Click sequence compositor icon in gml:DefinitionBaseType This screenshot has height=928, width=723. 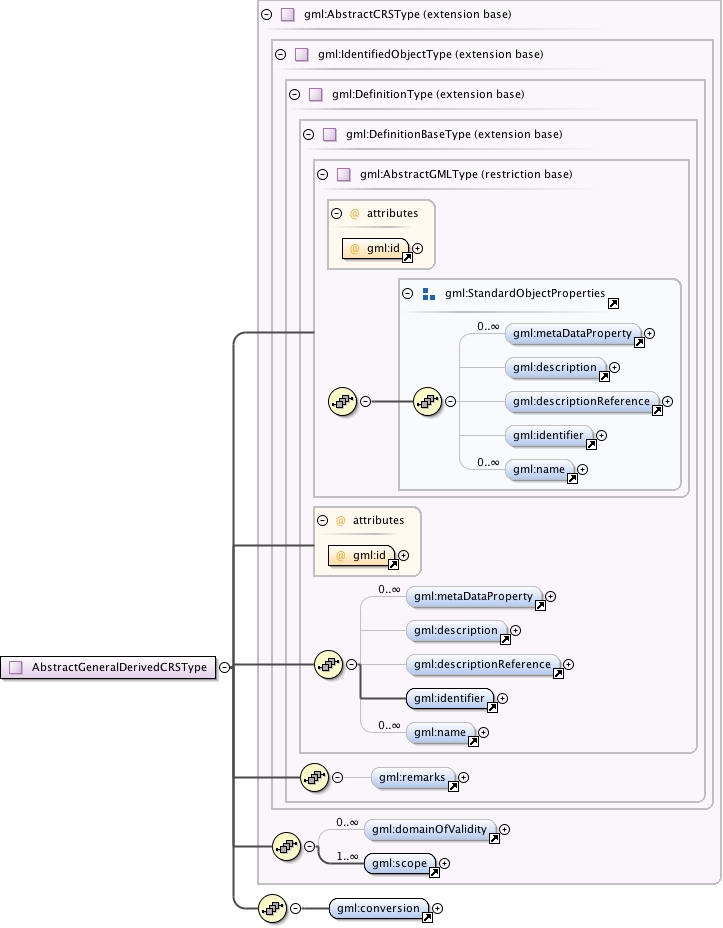pyautogui.click(x=329, y=665)
